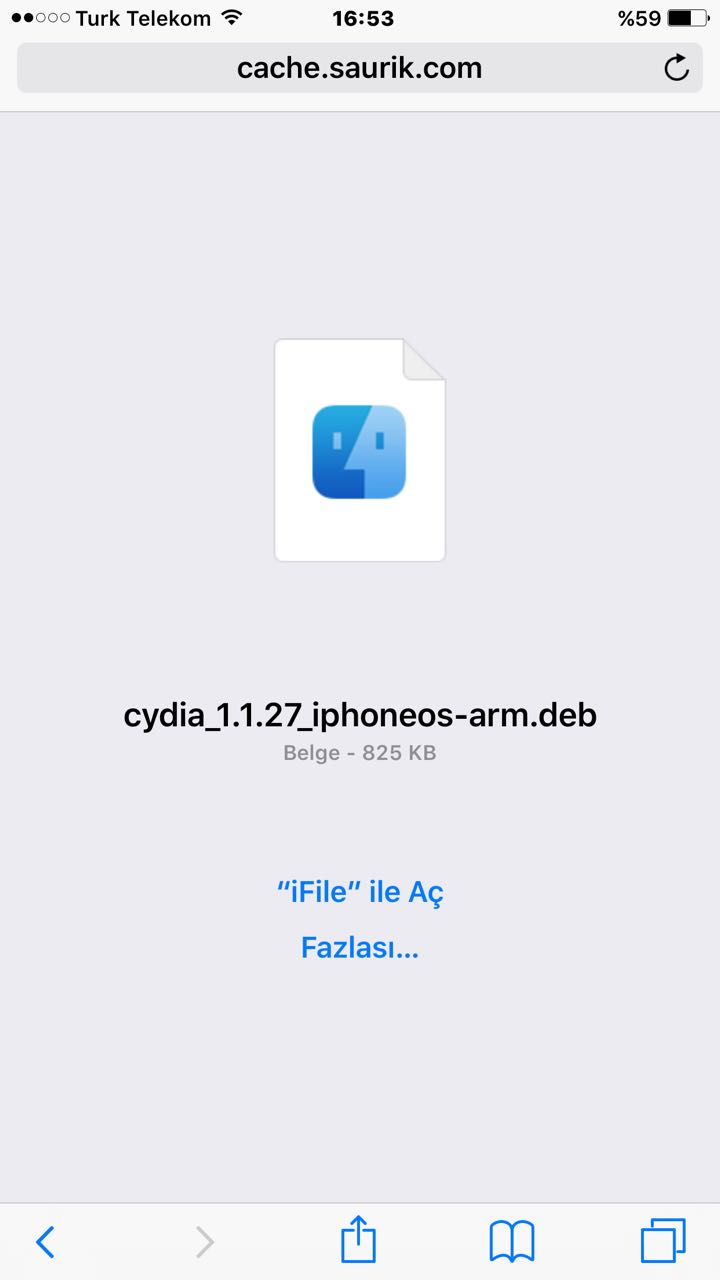
Task: Go back using the left arrow
Action: (x=45, y=1242)
